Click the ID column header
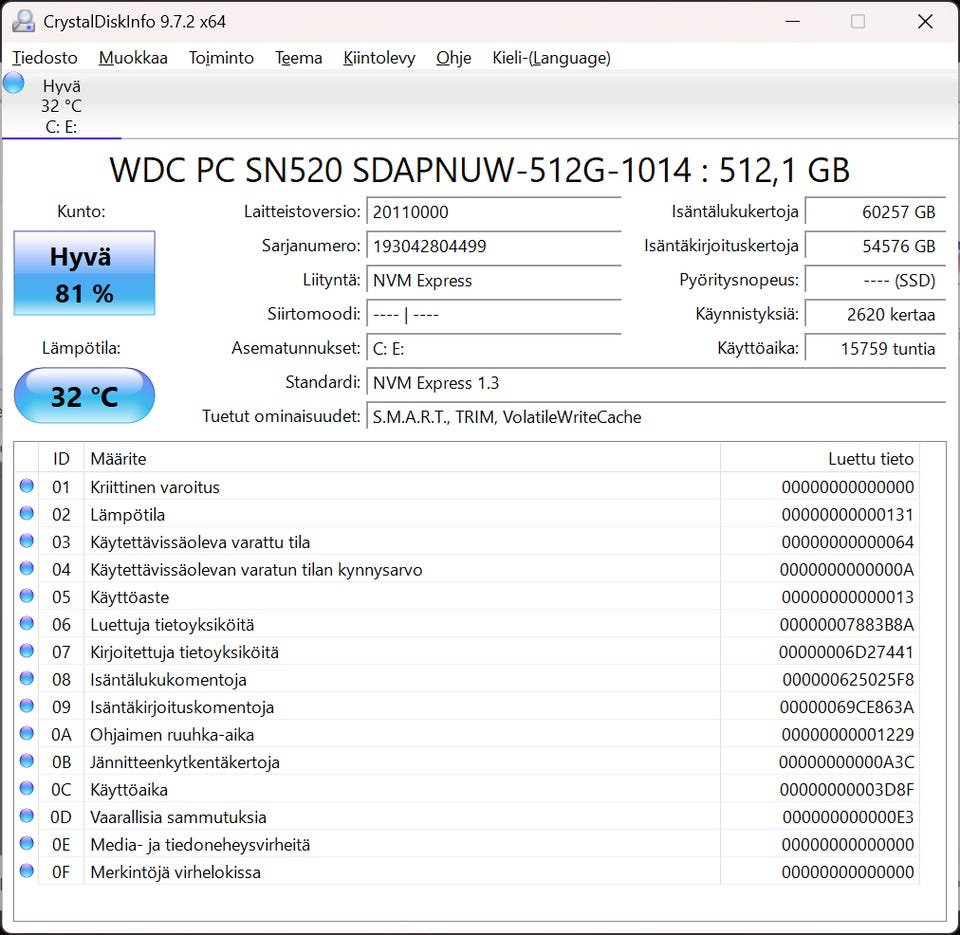 [x=61, y=459]
